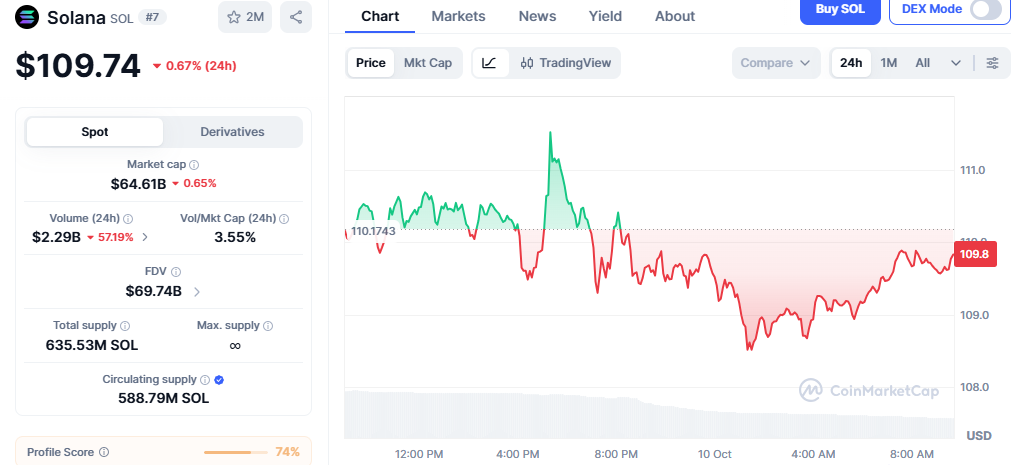Open the Chart tab
This screenshot has width=1011, height=465.
click(x=380, y=16)
